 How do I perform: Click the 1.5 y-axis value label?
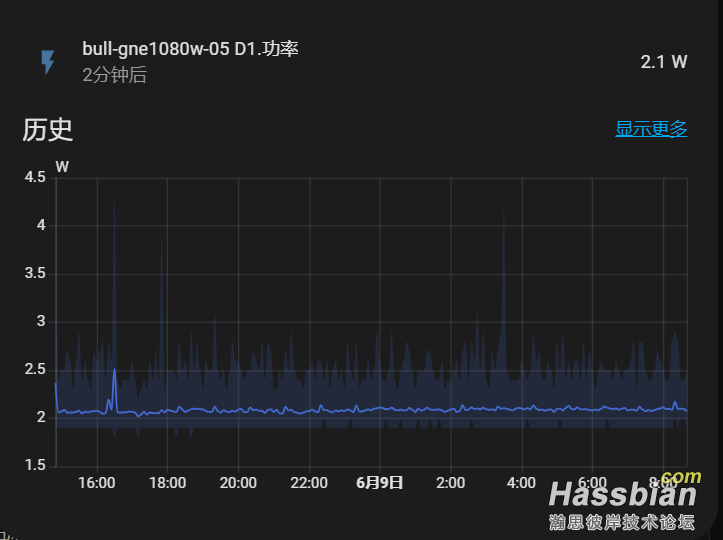(x=35, y=465)
